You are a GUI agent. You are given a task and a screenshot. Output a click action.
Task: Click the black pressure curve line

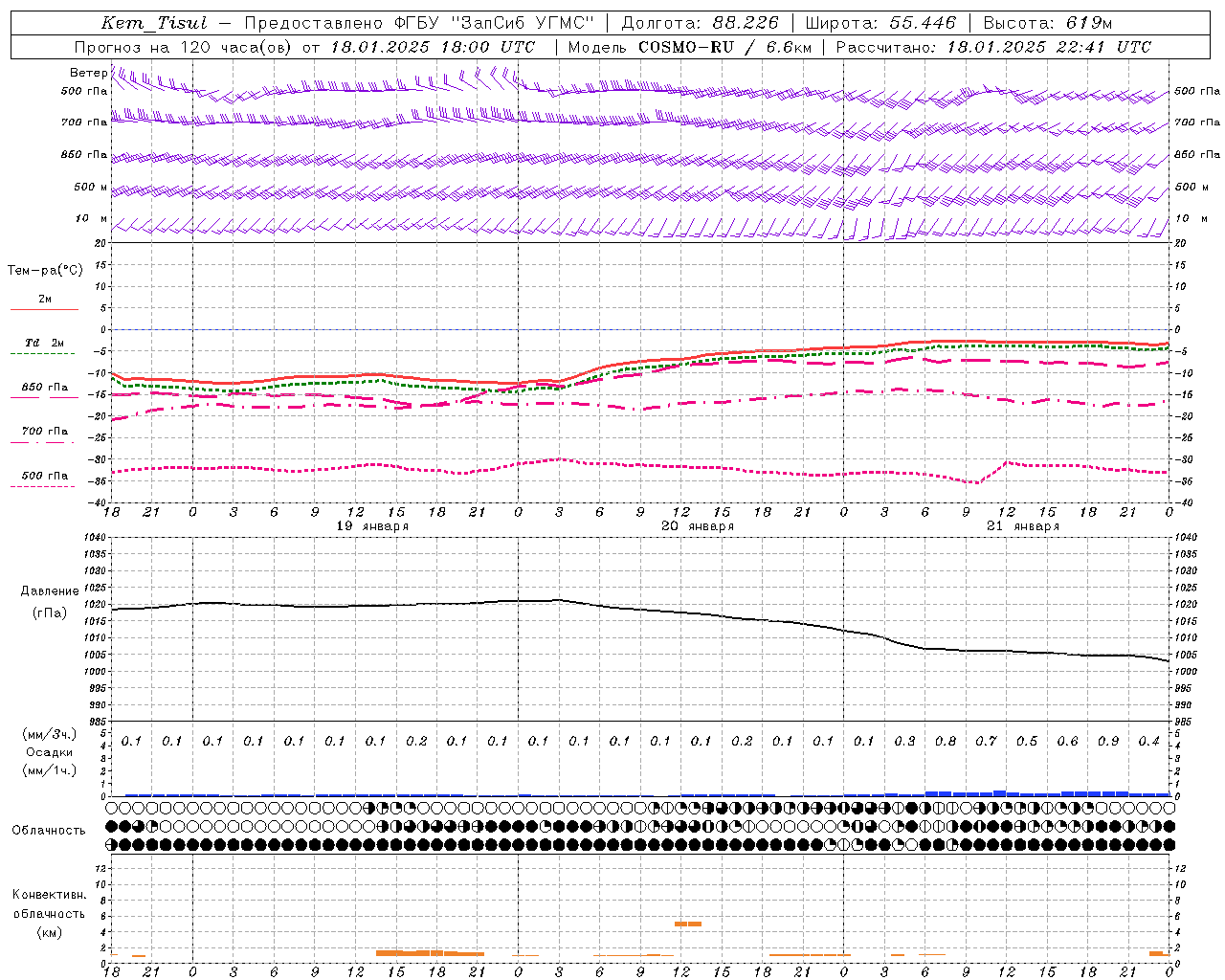641,609
